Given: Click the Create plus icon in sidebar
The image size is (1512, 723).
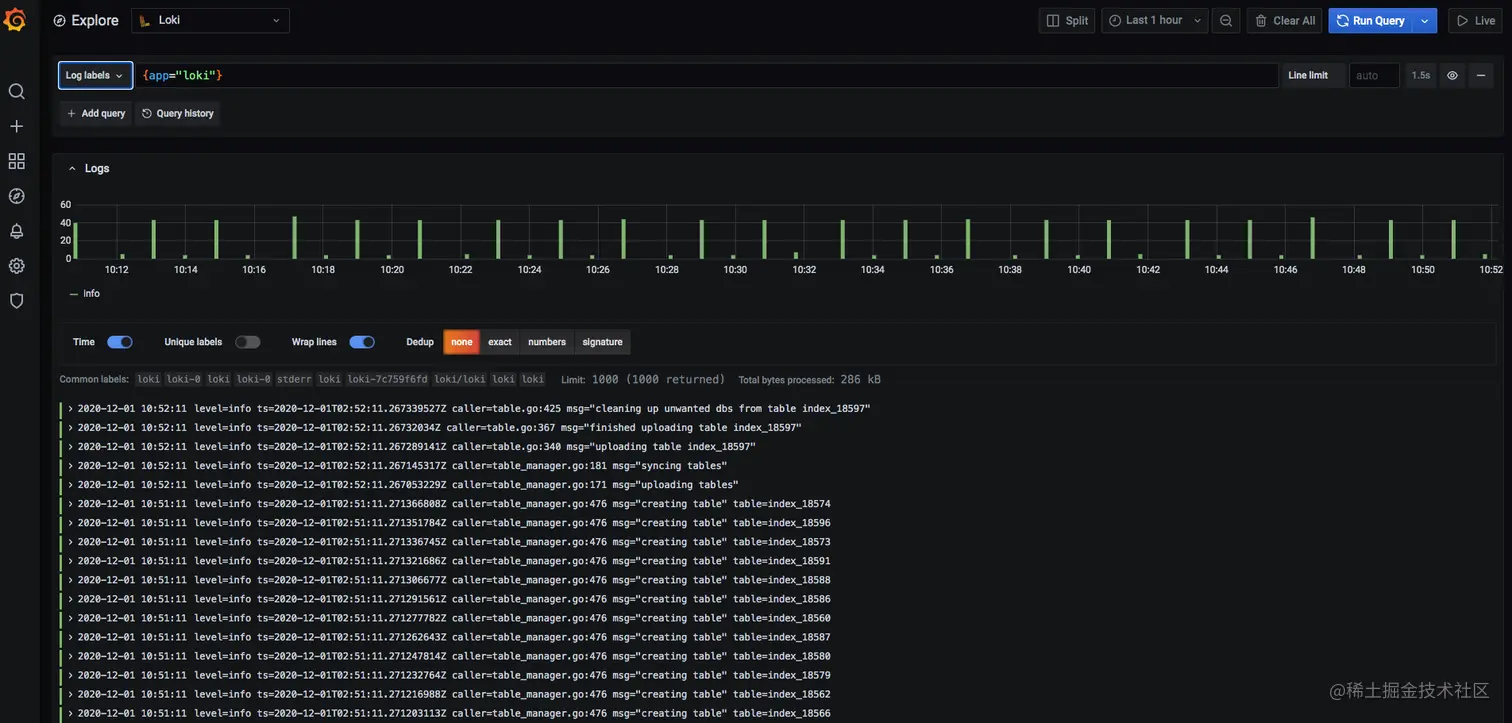Looking at the screenshot, I should click(x=16, y=126).
